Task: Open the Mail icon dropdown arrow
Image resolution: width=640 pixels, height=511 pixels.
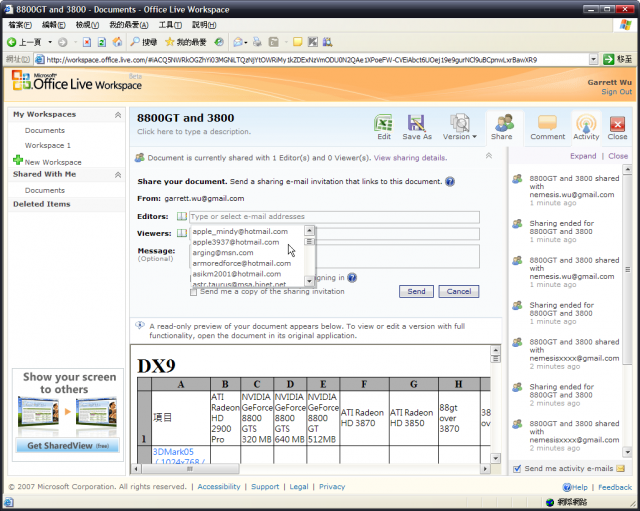Action: [246, 42]
